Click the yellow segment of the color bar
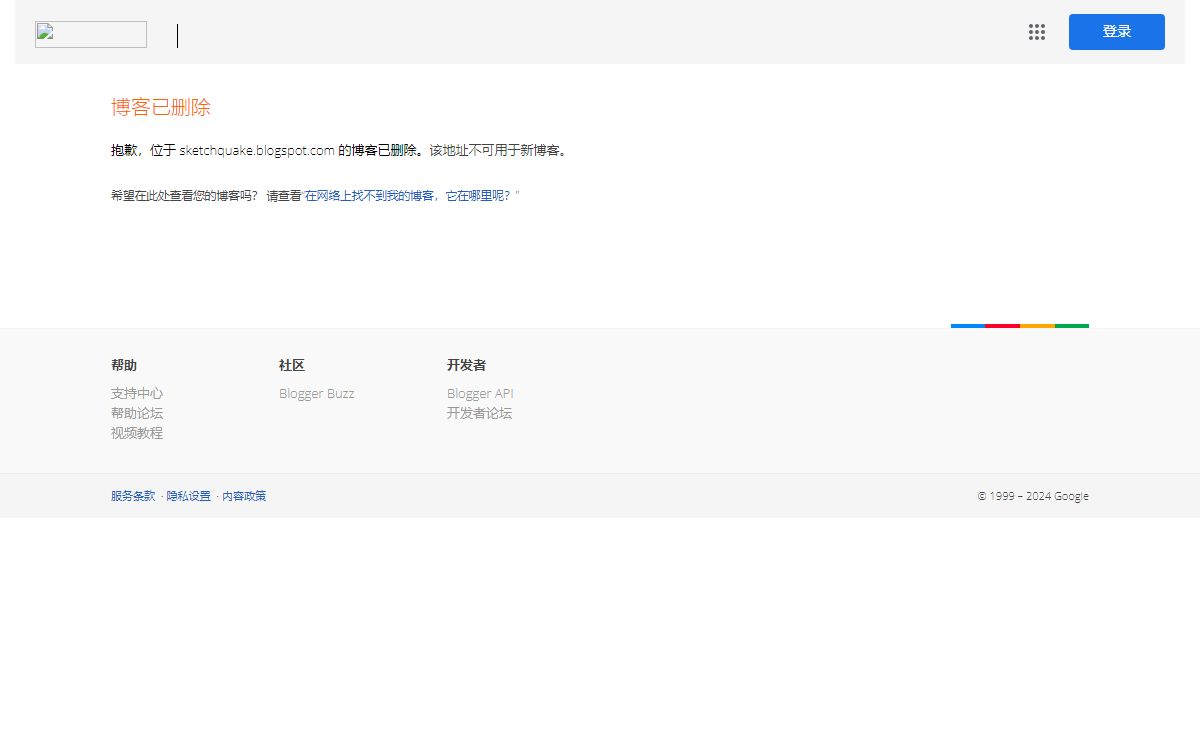1200x740 pixels. click(1037, 326)
